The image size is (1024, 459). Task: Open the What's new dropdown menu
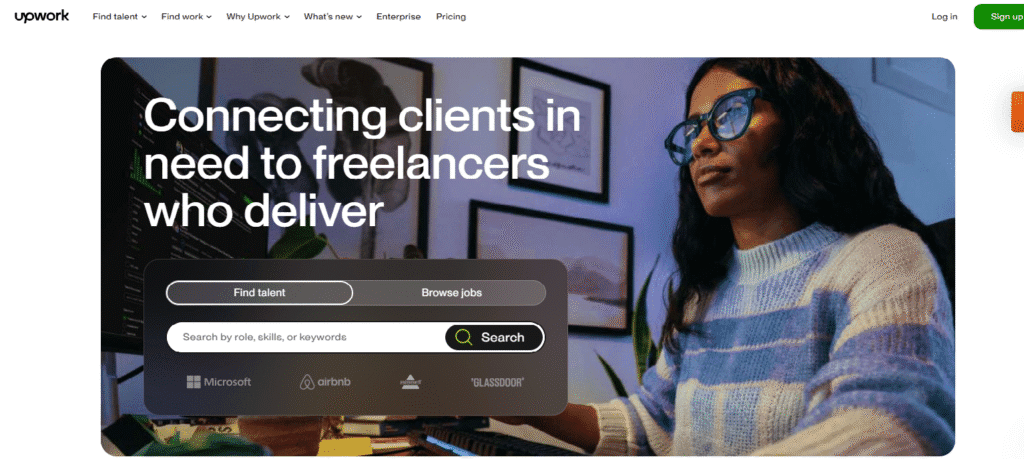332,17
